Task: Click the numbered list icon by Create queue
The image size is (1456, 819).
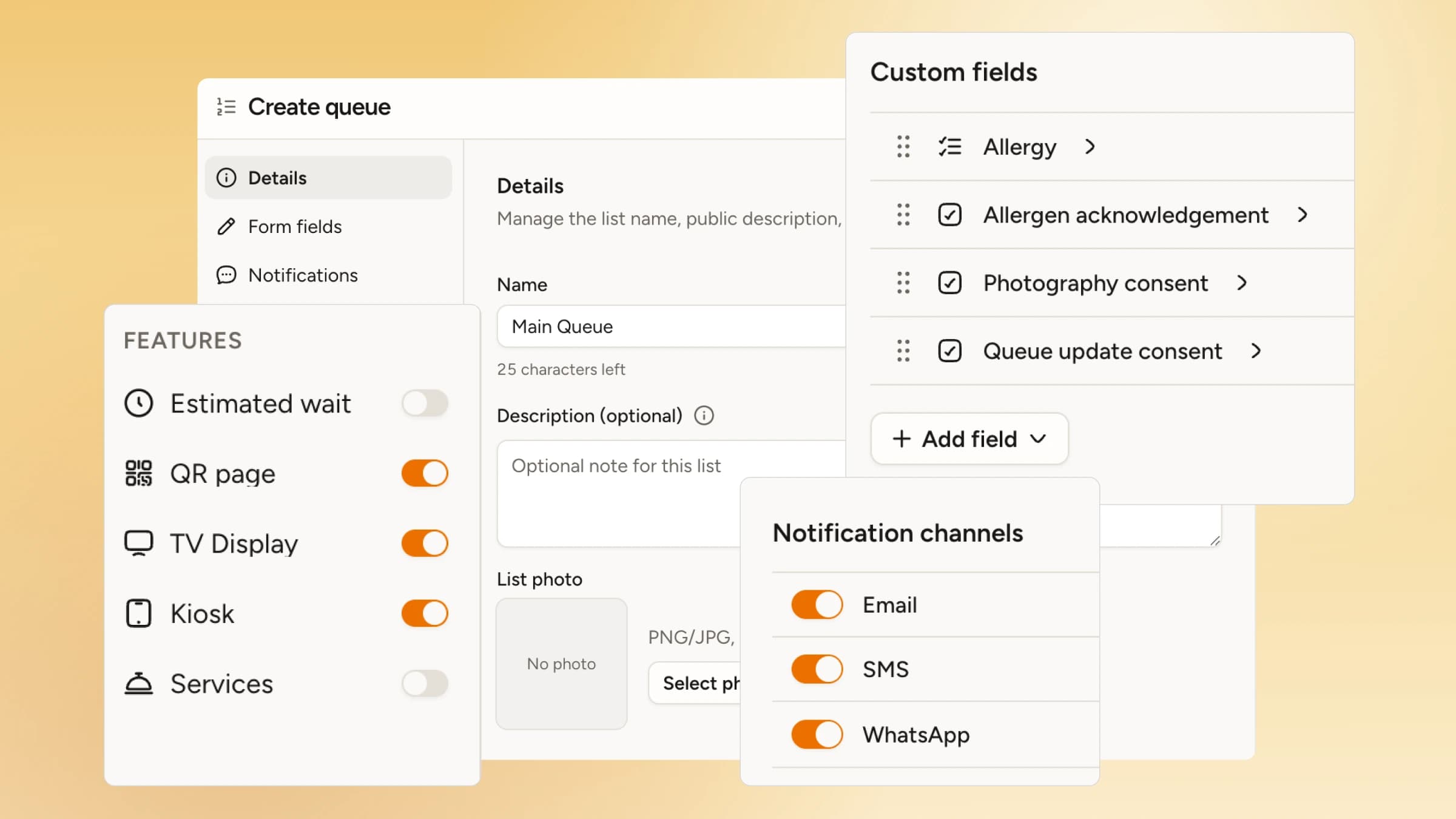Action: pyautogui.click(x=226, y=107)
